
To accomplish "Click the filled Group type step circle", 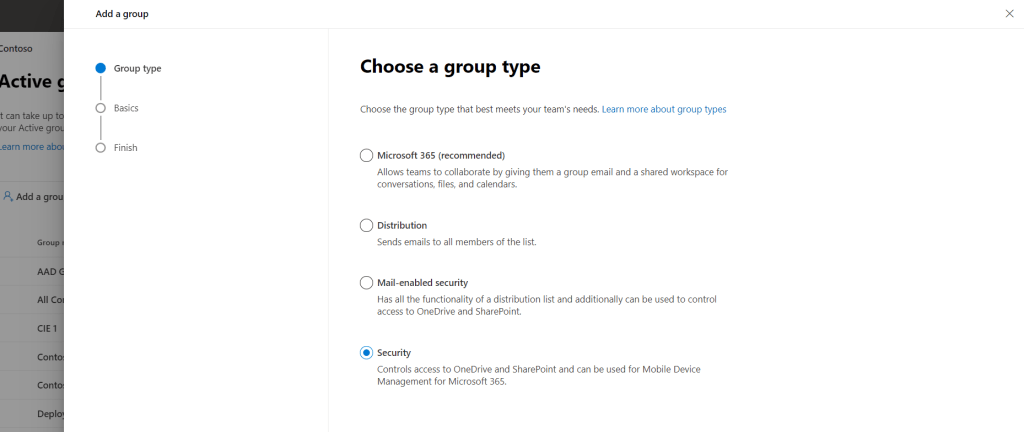I will pyautogui.click(x=100, y=68).
